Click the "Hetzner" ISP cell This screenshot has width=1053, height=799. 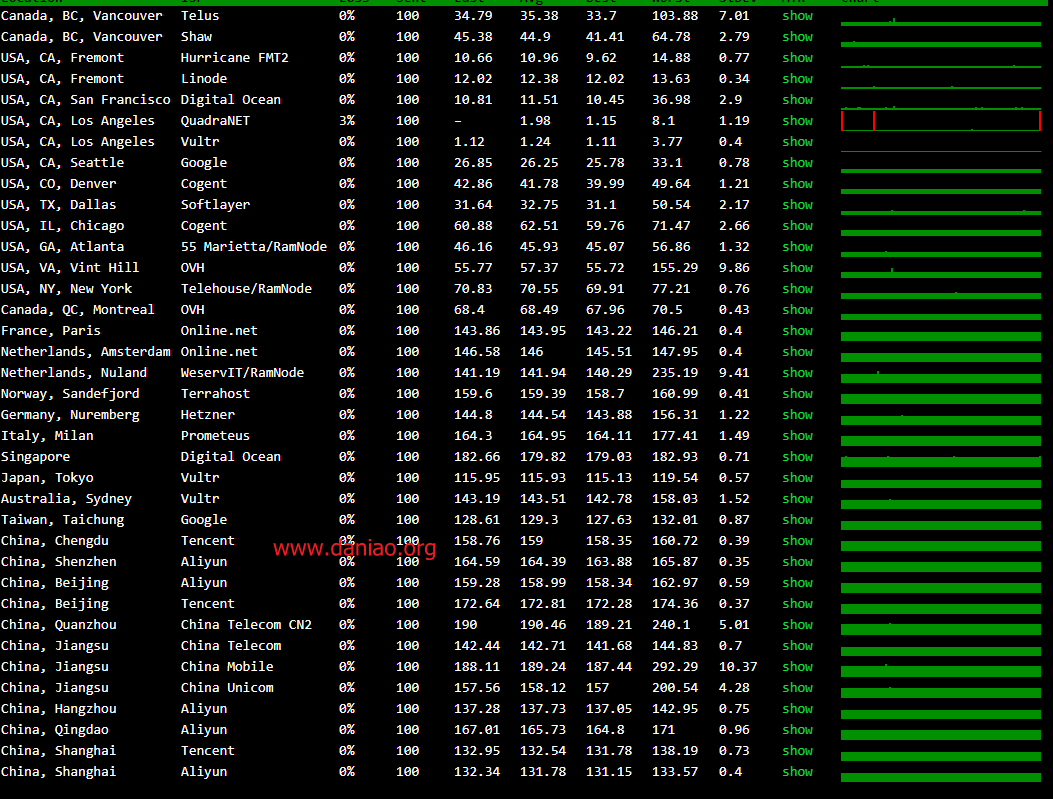tap(208, 414)
